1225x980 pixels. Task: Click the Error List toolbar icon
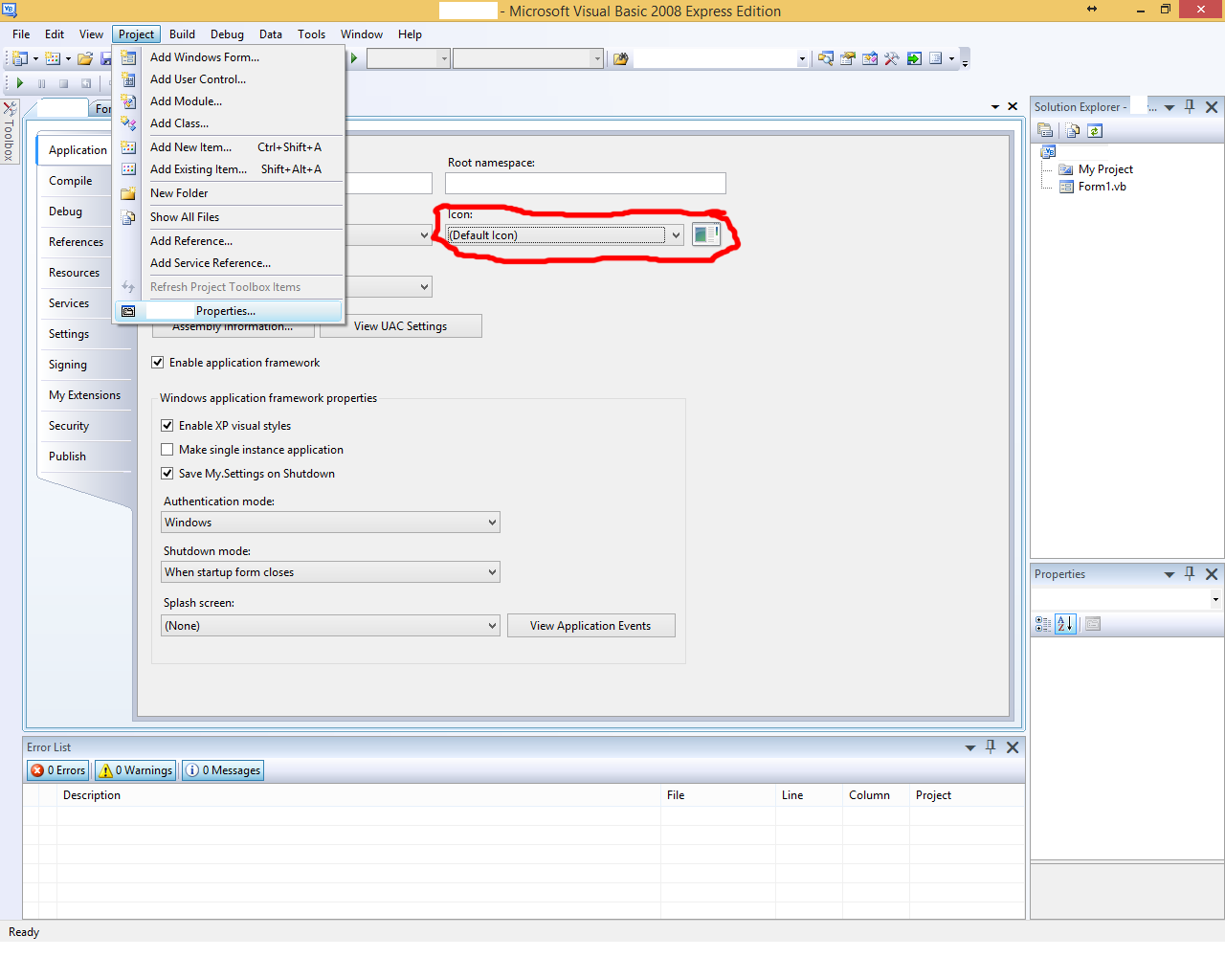[x=936, y=58]
